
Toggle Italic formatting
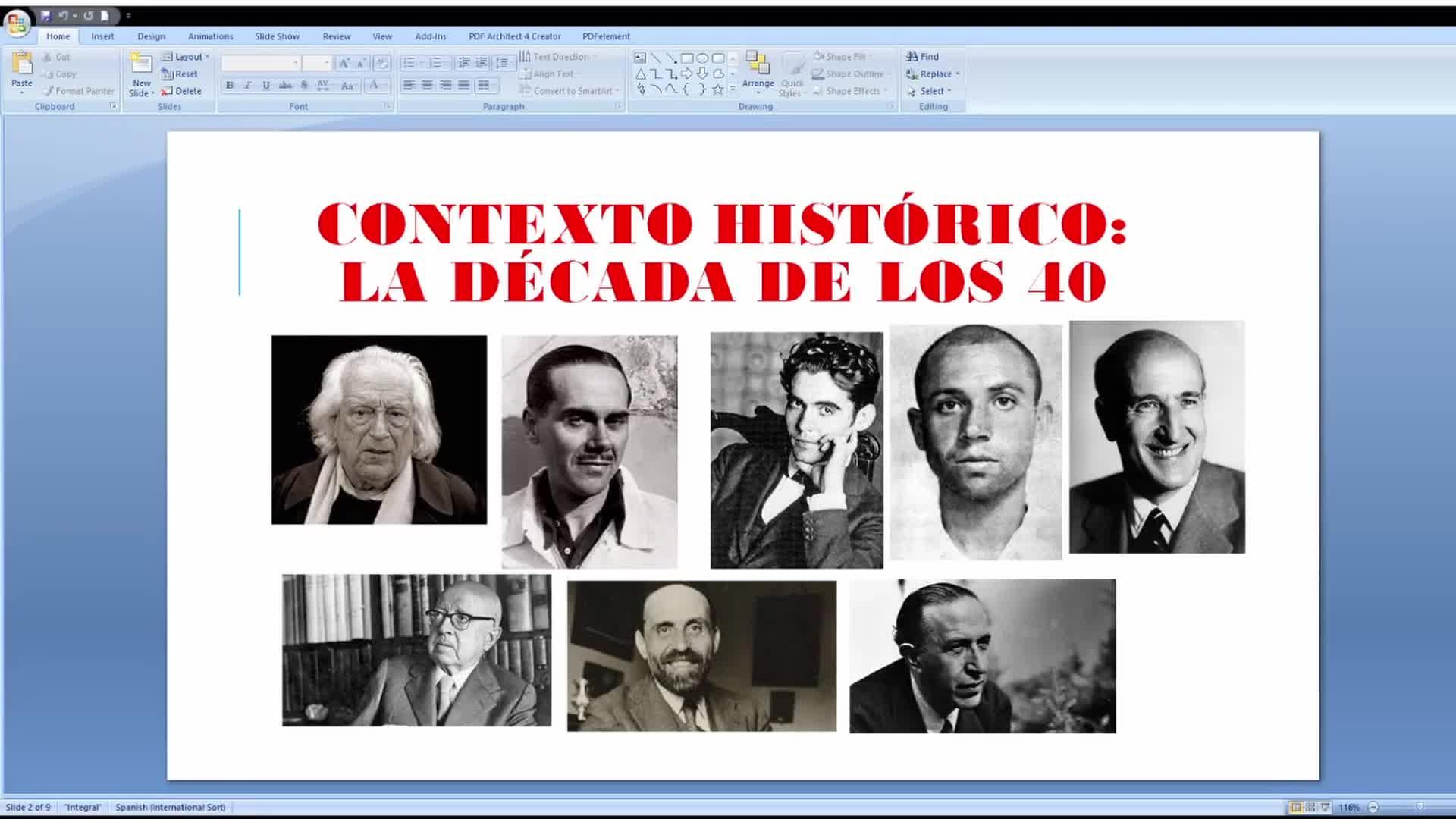(x=248, y=86)
